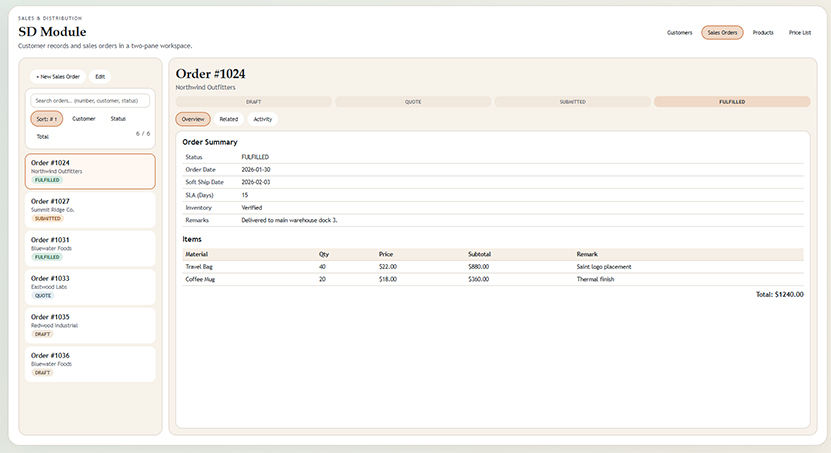This screenshot has height=453, width=831.
Task: Click the soft ship date 2026-02-03
Action: pyautogui.click(x=256, y=182)
